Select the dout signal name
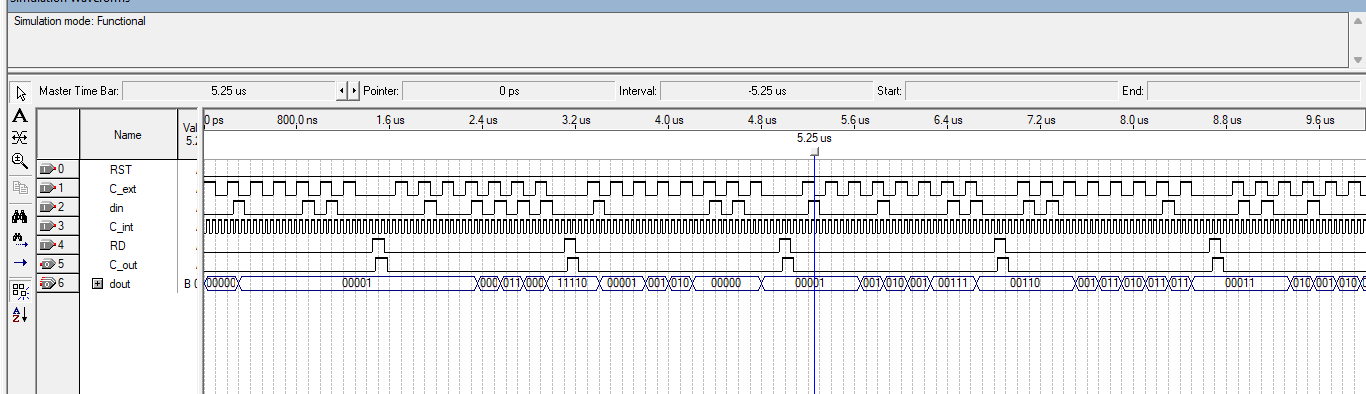This screenshot has height=394, width=1366. coord(119,284)
